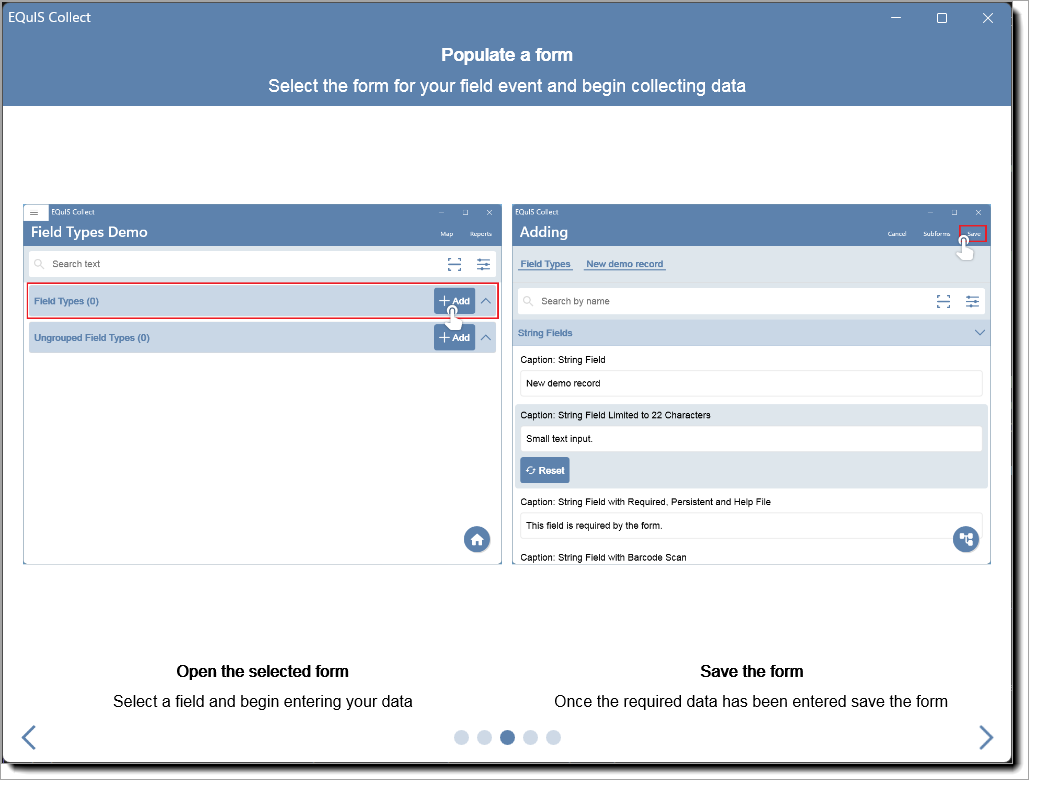Select the highlighted third page indicator dot
1044x795 pixels.
[x=507, y=738]
